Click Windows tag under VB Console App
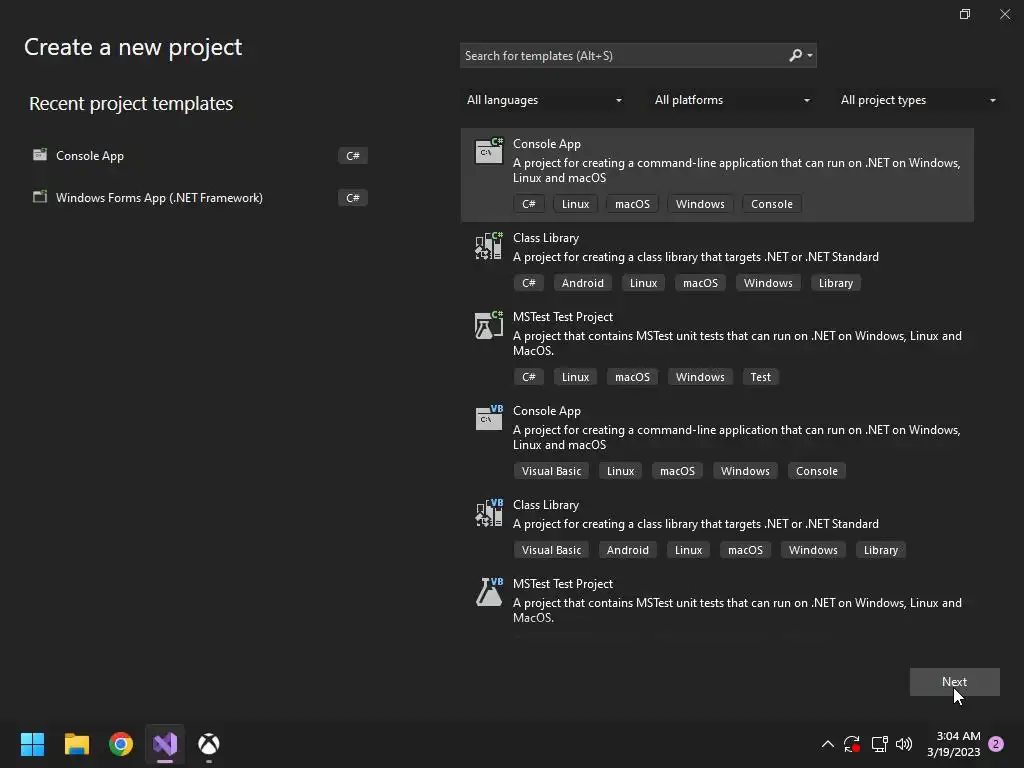This screenshot has width=1024, height=768. 744,471
